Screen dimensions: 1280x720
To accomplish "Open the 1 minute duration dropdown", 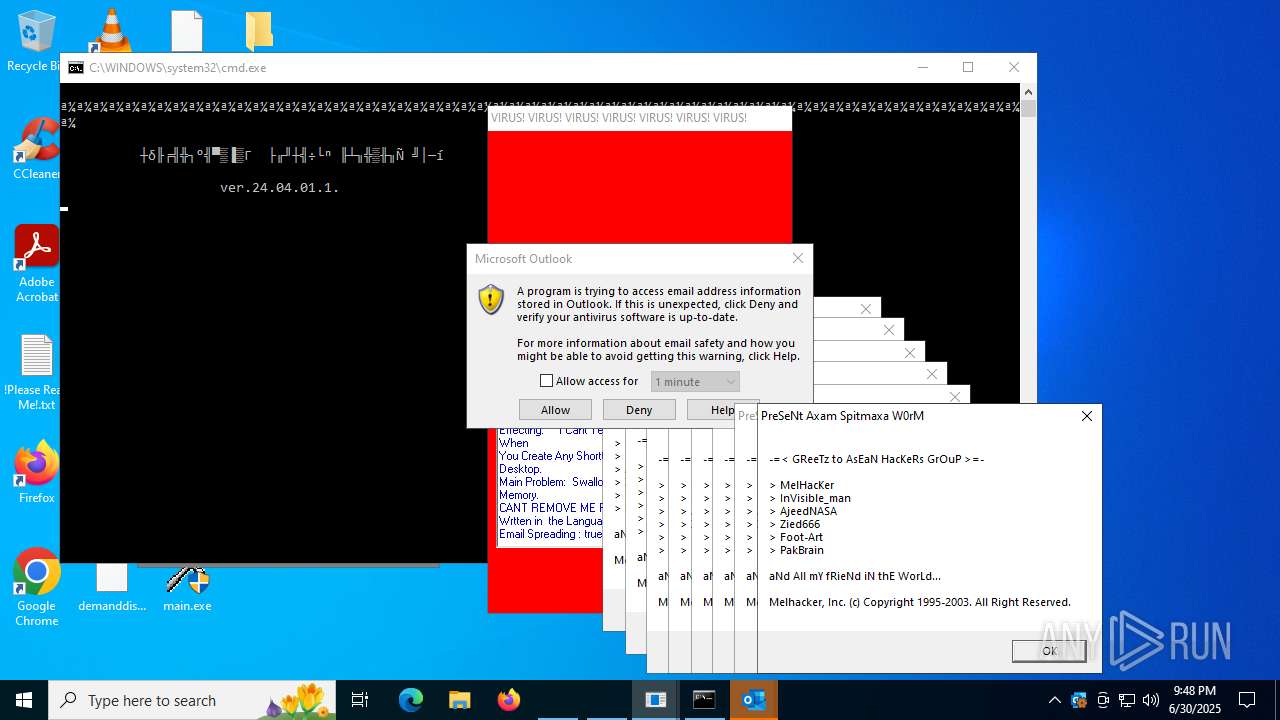I will (x=695, y=381).
